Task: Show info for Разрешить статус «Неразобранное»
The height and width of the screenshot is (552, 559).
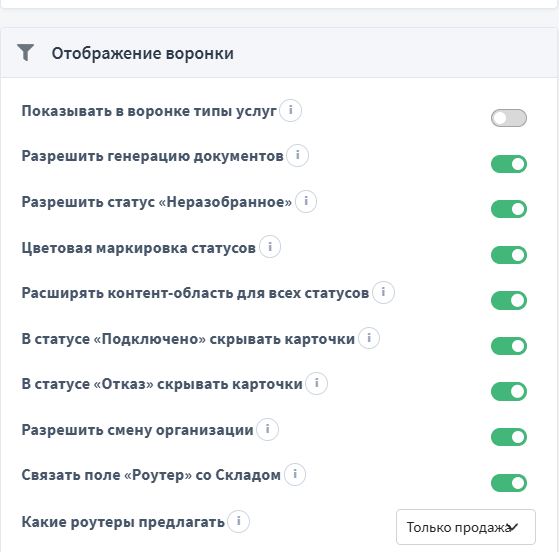Action: coord(306,201)
